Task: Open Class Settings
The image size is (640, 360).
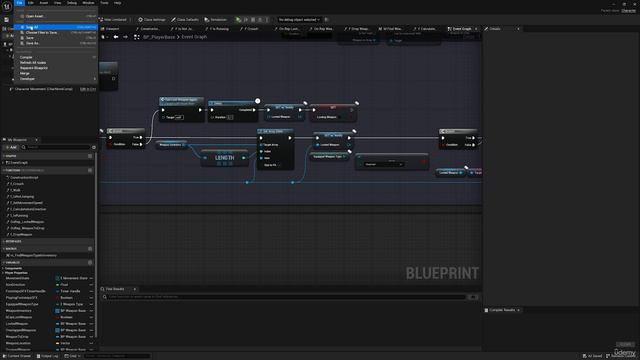Action: click(x=152, y=20)
